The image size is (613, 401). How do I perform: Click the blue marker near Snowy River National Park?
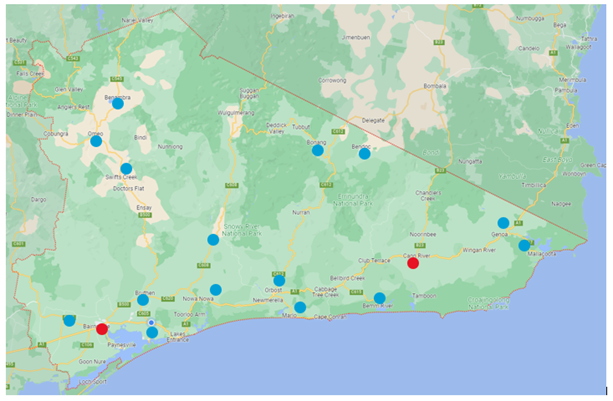point(212,240)
